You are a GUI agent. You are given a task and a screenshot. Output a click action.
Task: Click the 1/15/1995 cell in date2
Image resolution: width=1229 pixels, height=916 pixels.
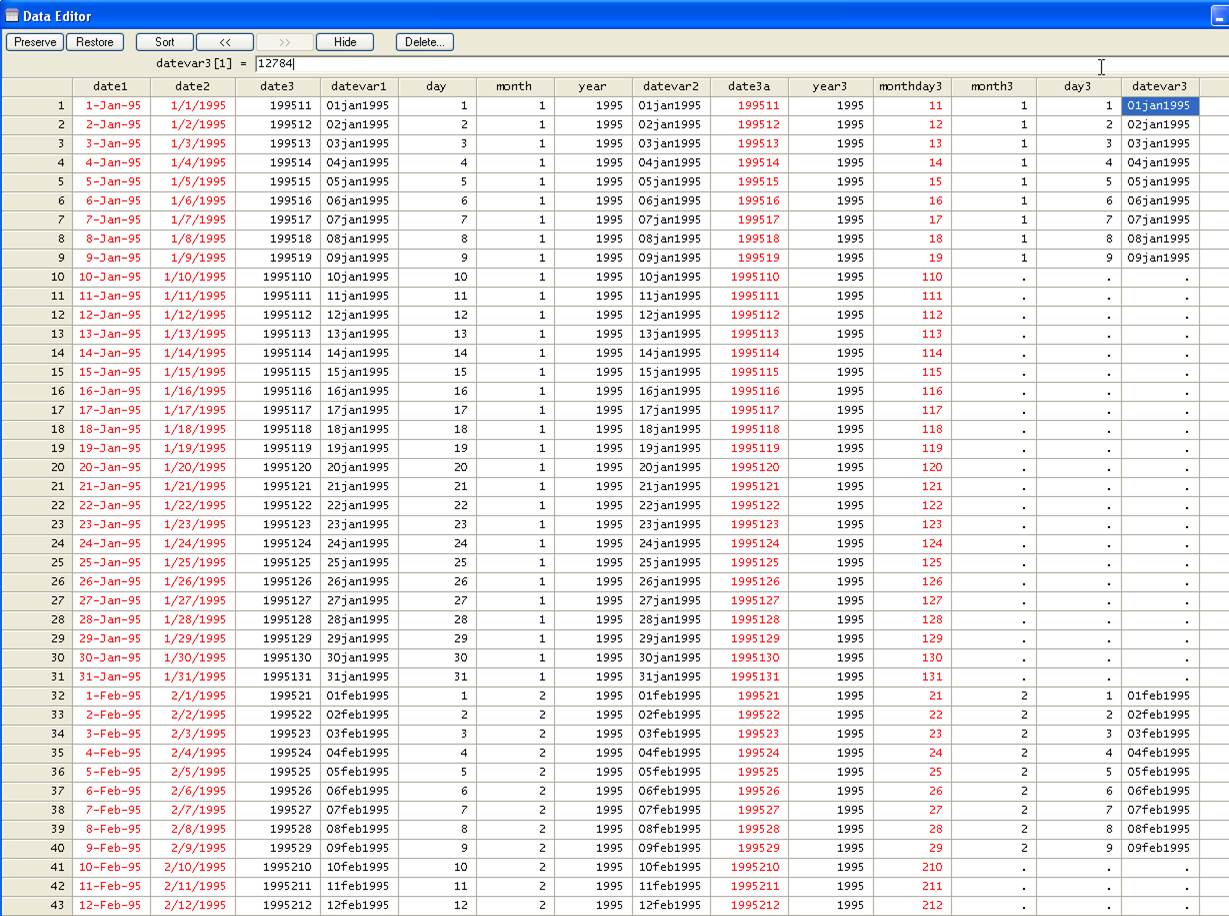[197, 372]
